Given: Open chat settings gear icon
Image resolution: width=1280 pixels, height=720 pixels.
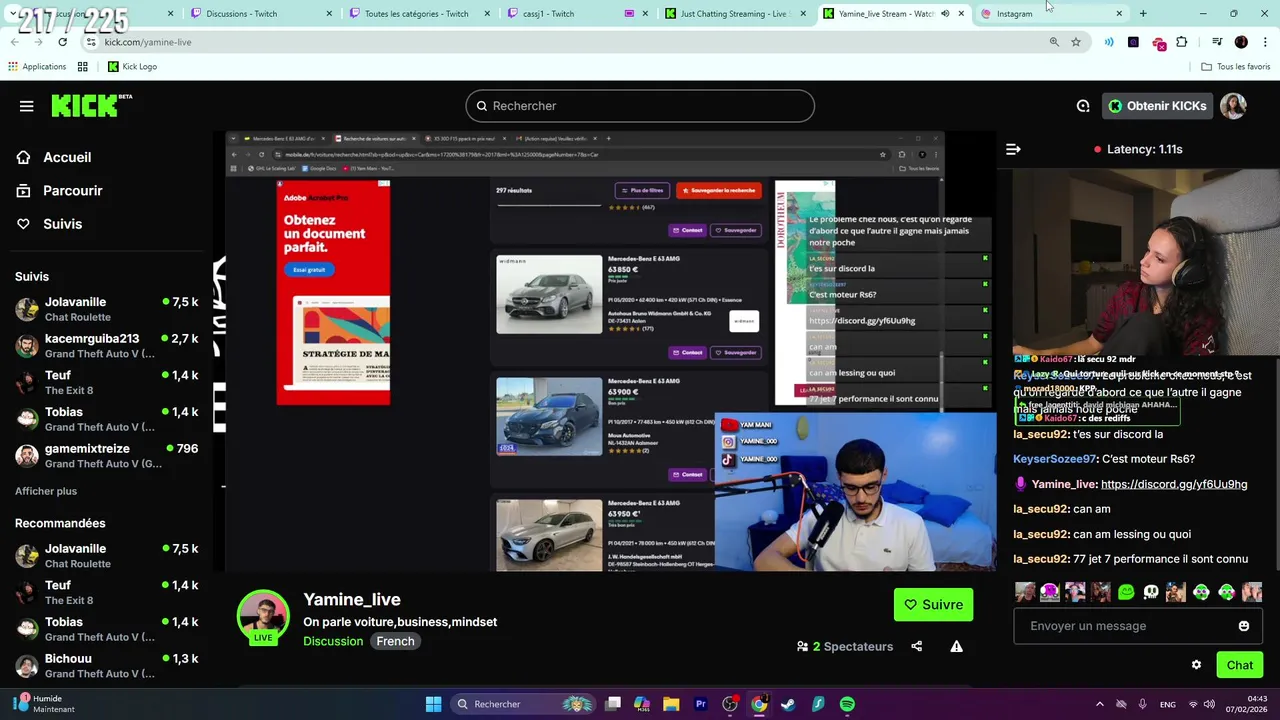Looking at the screenshot, I should [1196, 665].
